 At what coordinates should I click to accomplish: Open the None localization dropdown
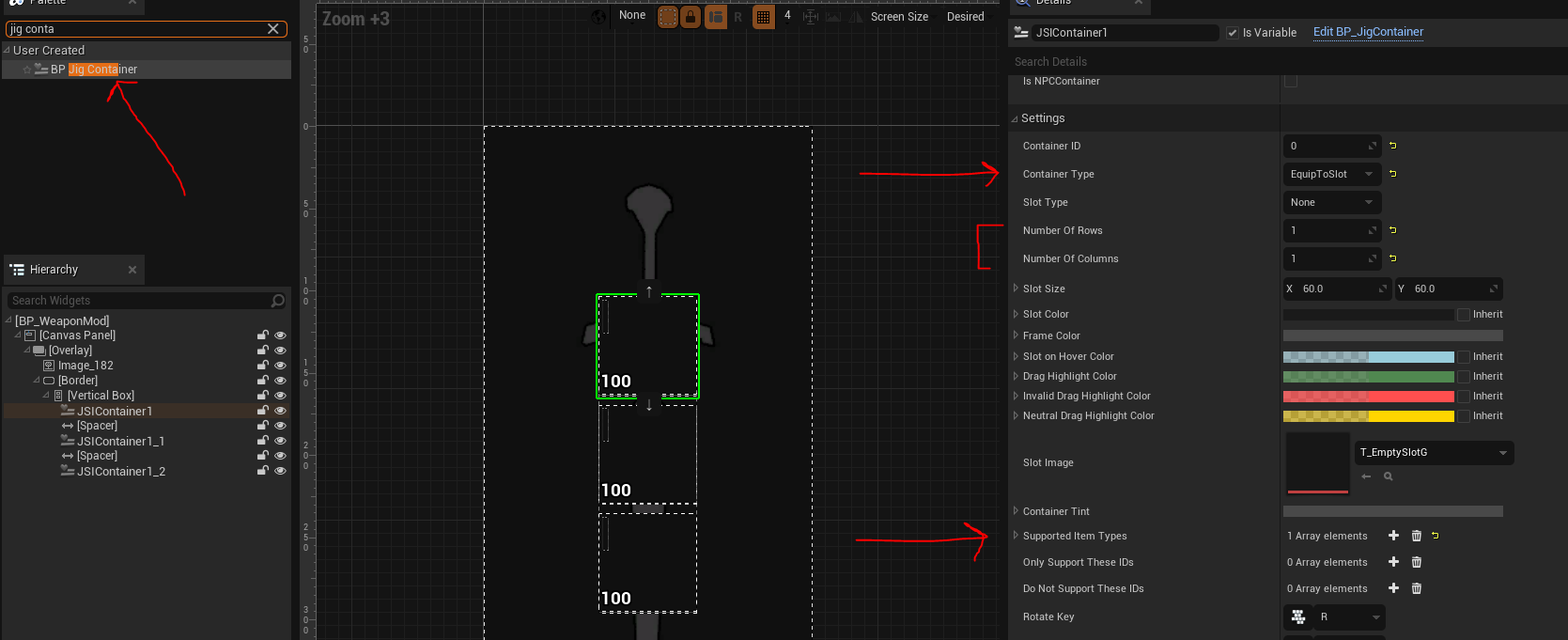pos(632,16)
